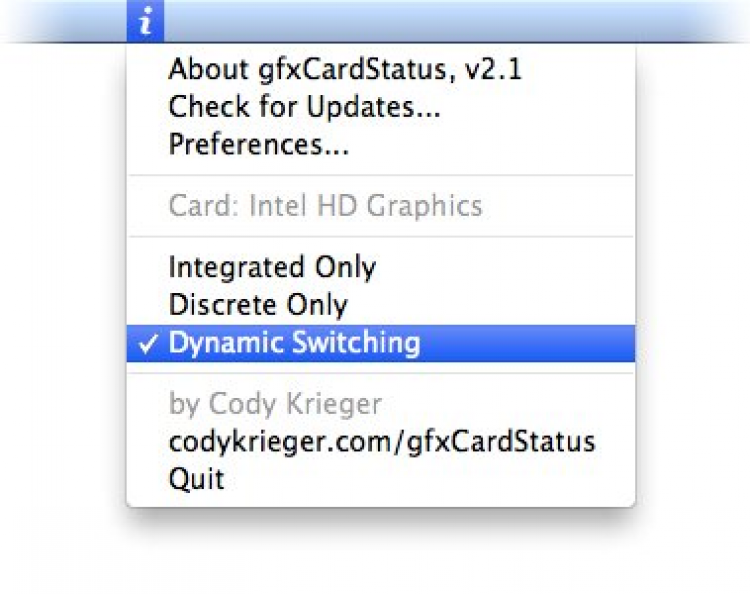Screen dimensions: 750x594
Task: Click the blank area below the Quit menu
Action: (380, 550)
